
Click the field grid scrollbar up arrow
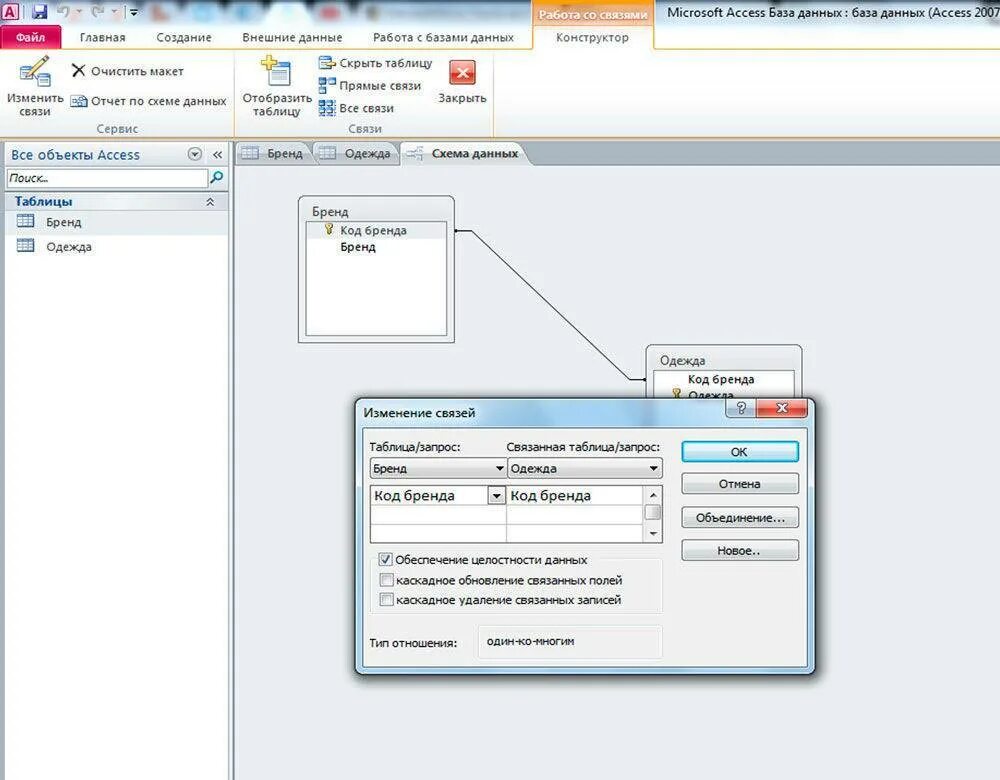pyautogui.click(x=653, y=494)
